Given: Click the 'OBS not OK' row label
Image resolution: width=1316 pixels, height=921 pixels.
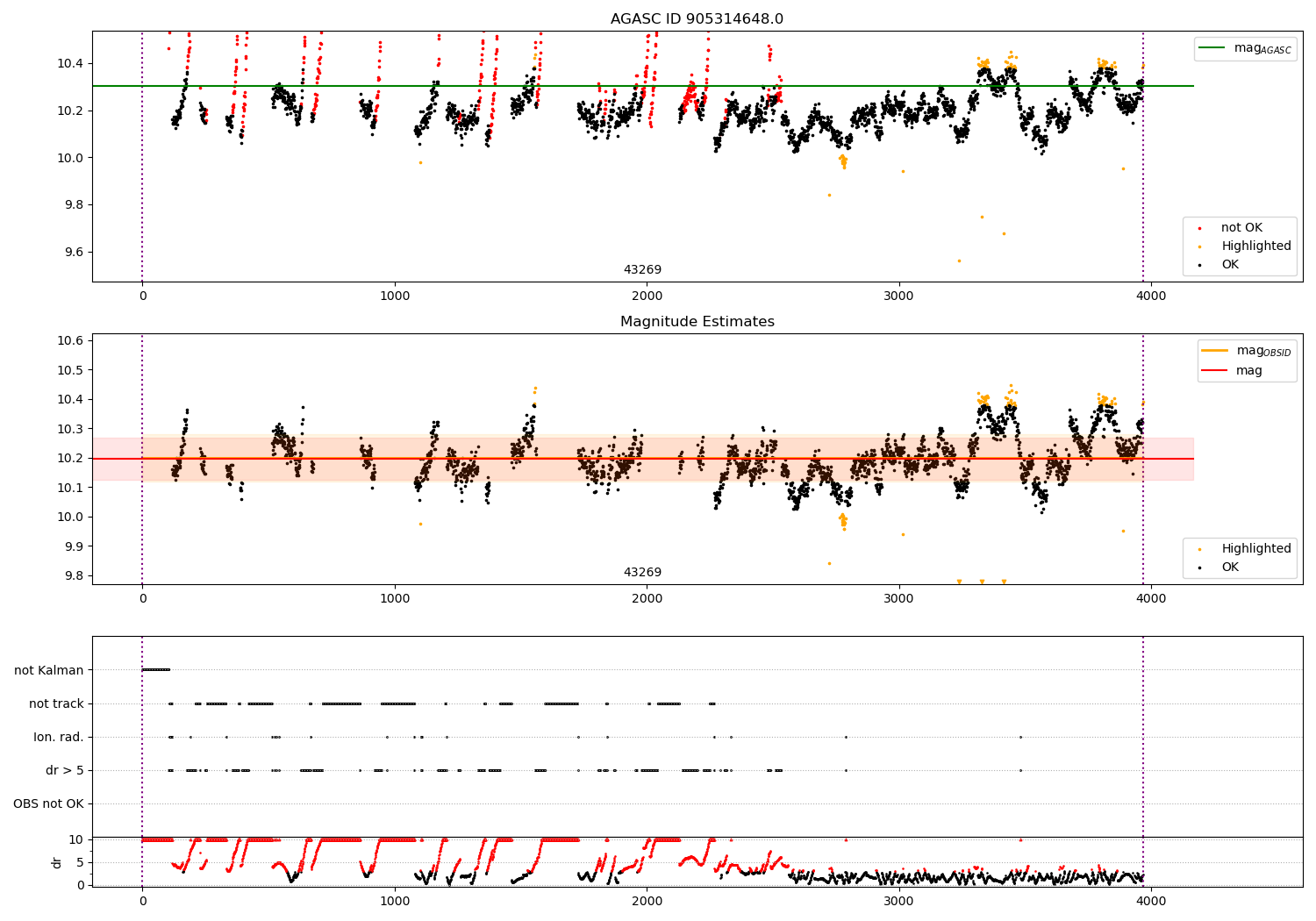Looking at the screenshot, I should (48, 803).
